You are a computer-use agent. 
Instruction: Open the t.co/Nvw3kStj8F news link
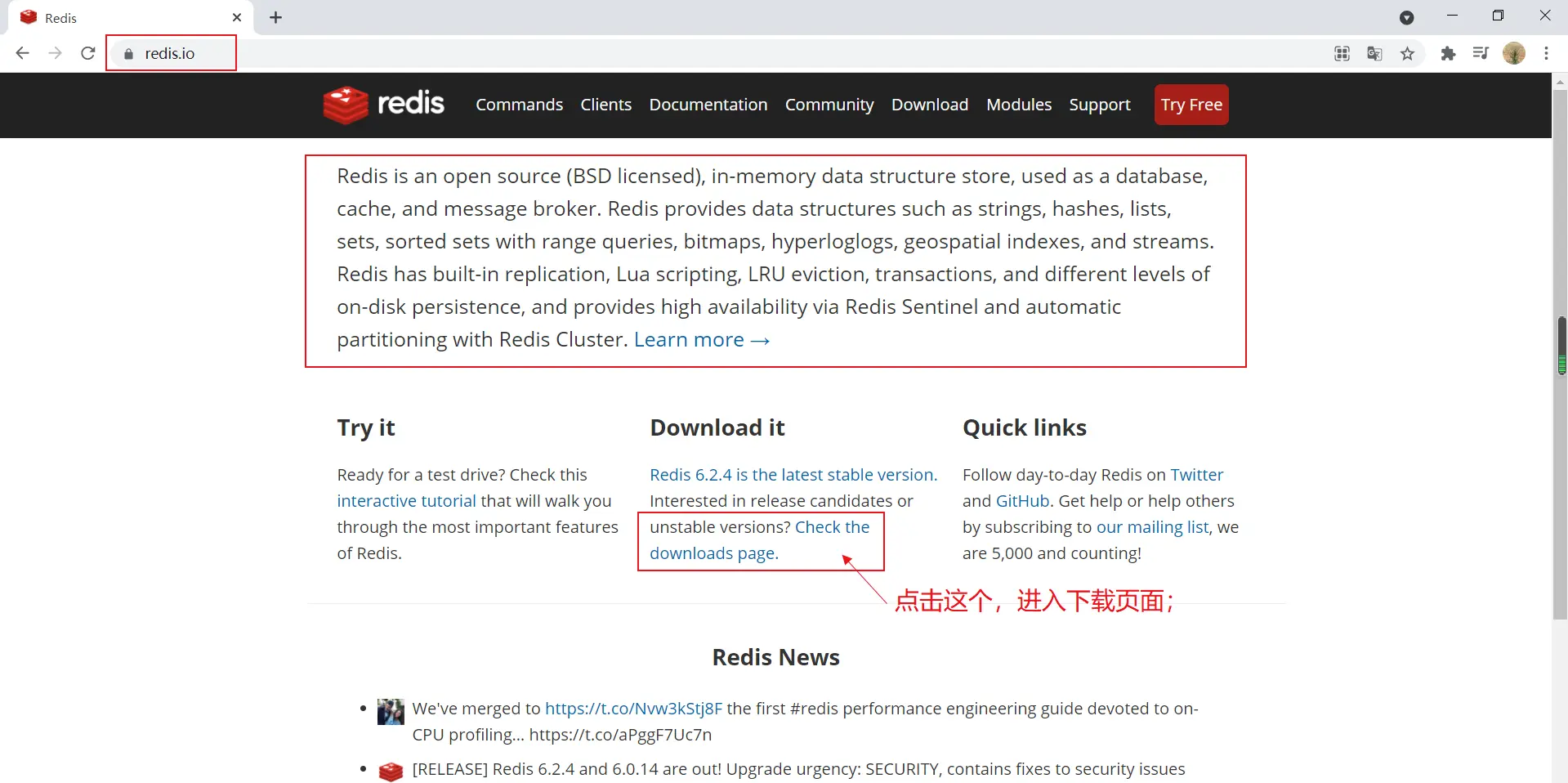(x=633, y=709)
